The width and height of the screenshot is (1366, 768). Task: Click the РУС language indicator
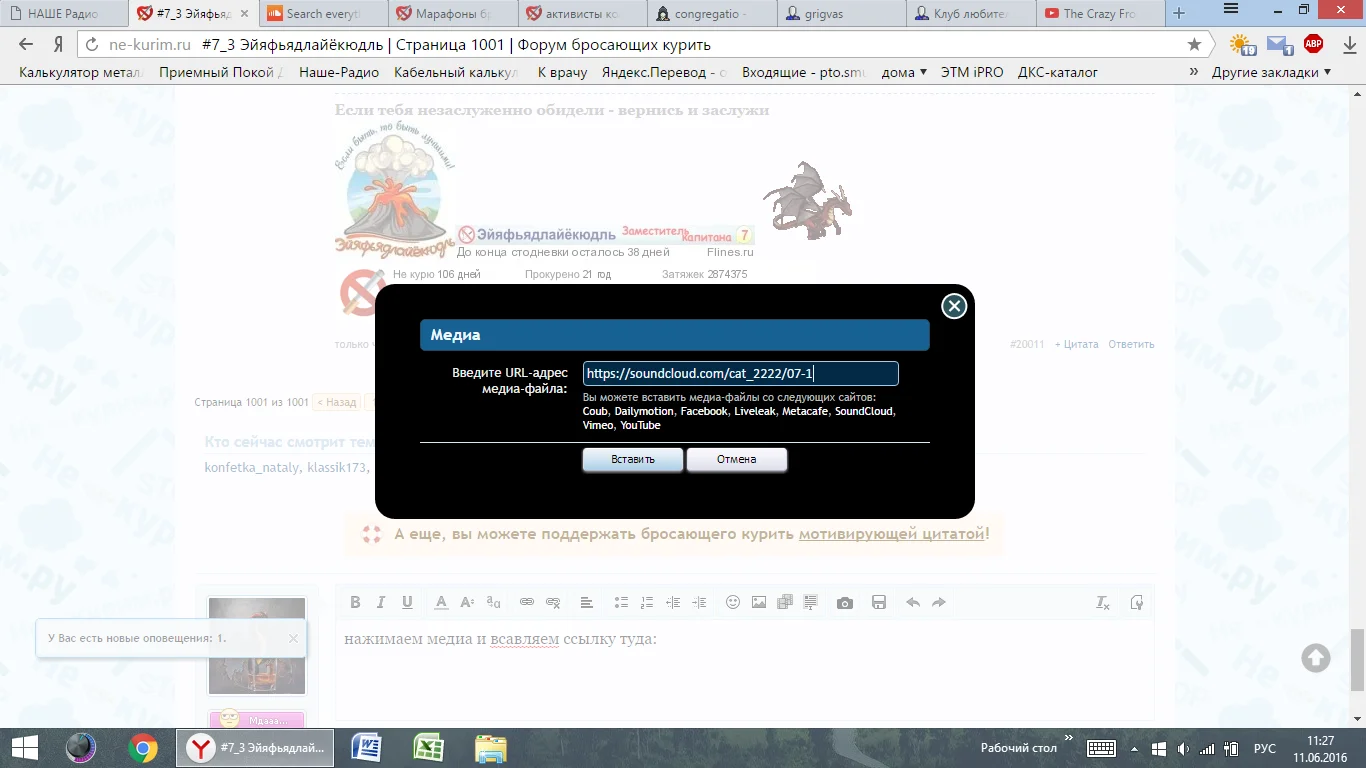(x=1265, y=749)
